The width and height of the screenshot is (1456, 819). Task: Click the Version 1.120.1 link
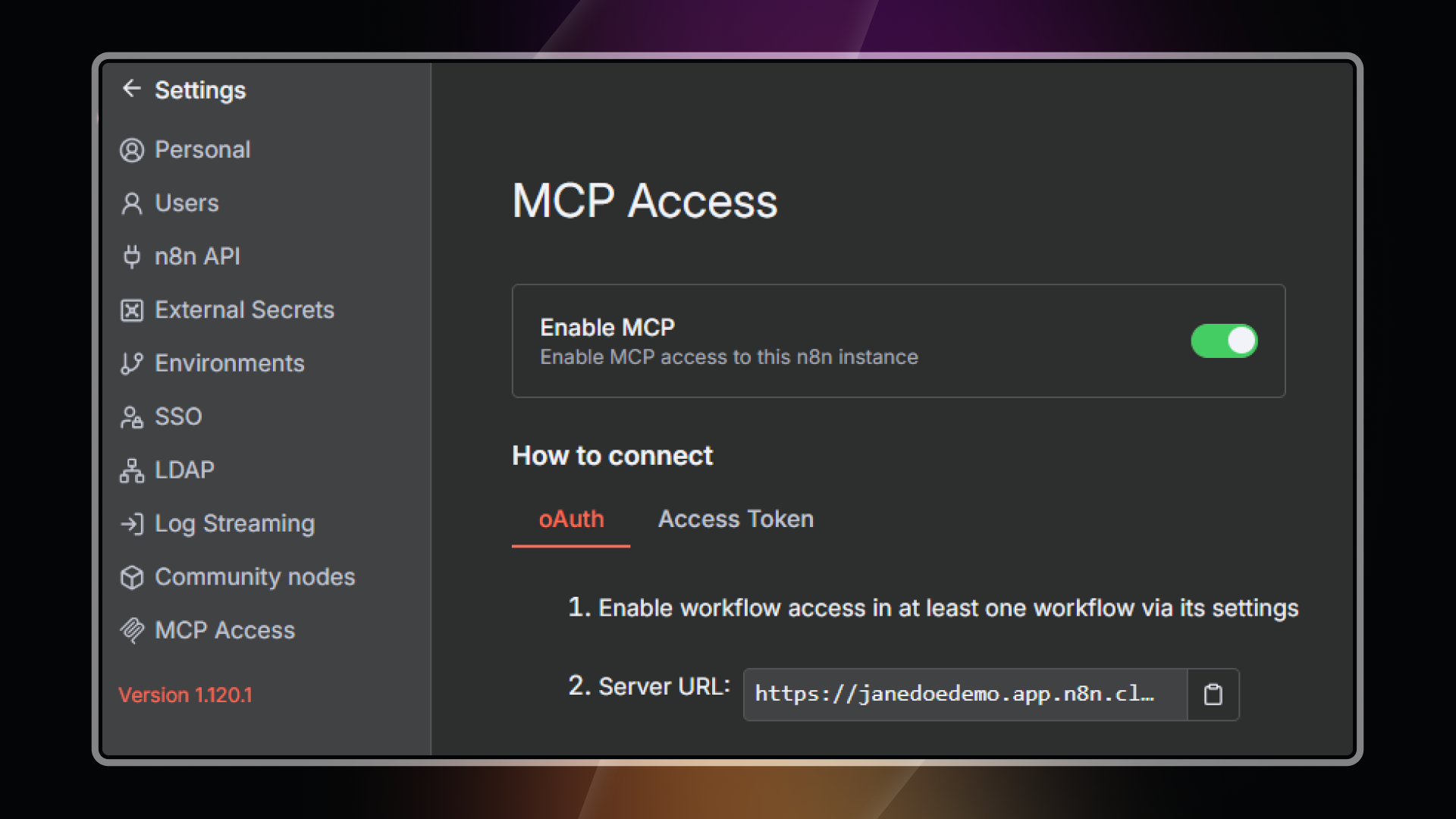click(185, 695)
